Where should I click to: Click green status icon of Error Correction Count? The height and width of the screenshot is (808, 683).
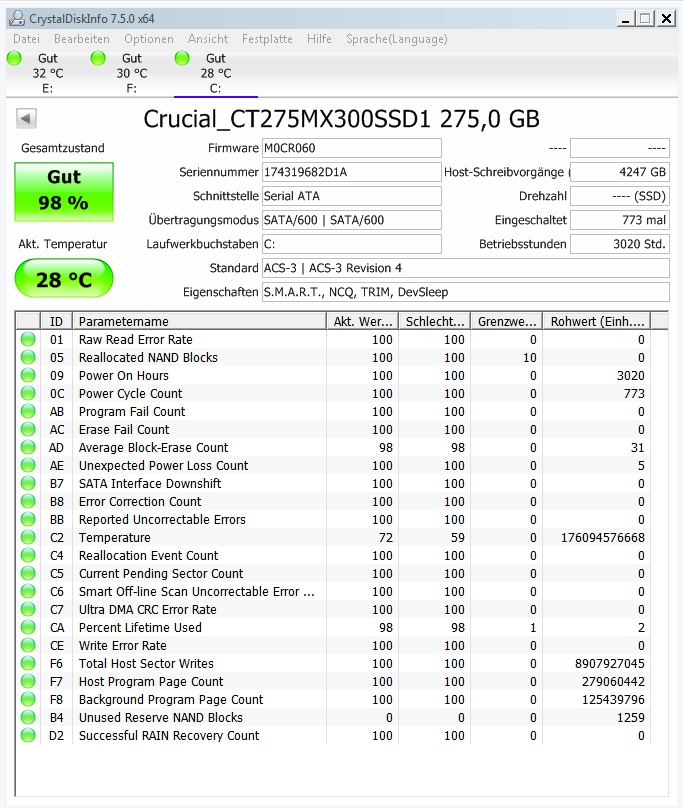coord(28,501)
